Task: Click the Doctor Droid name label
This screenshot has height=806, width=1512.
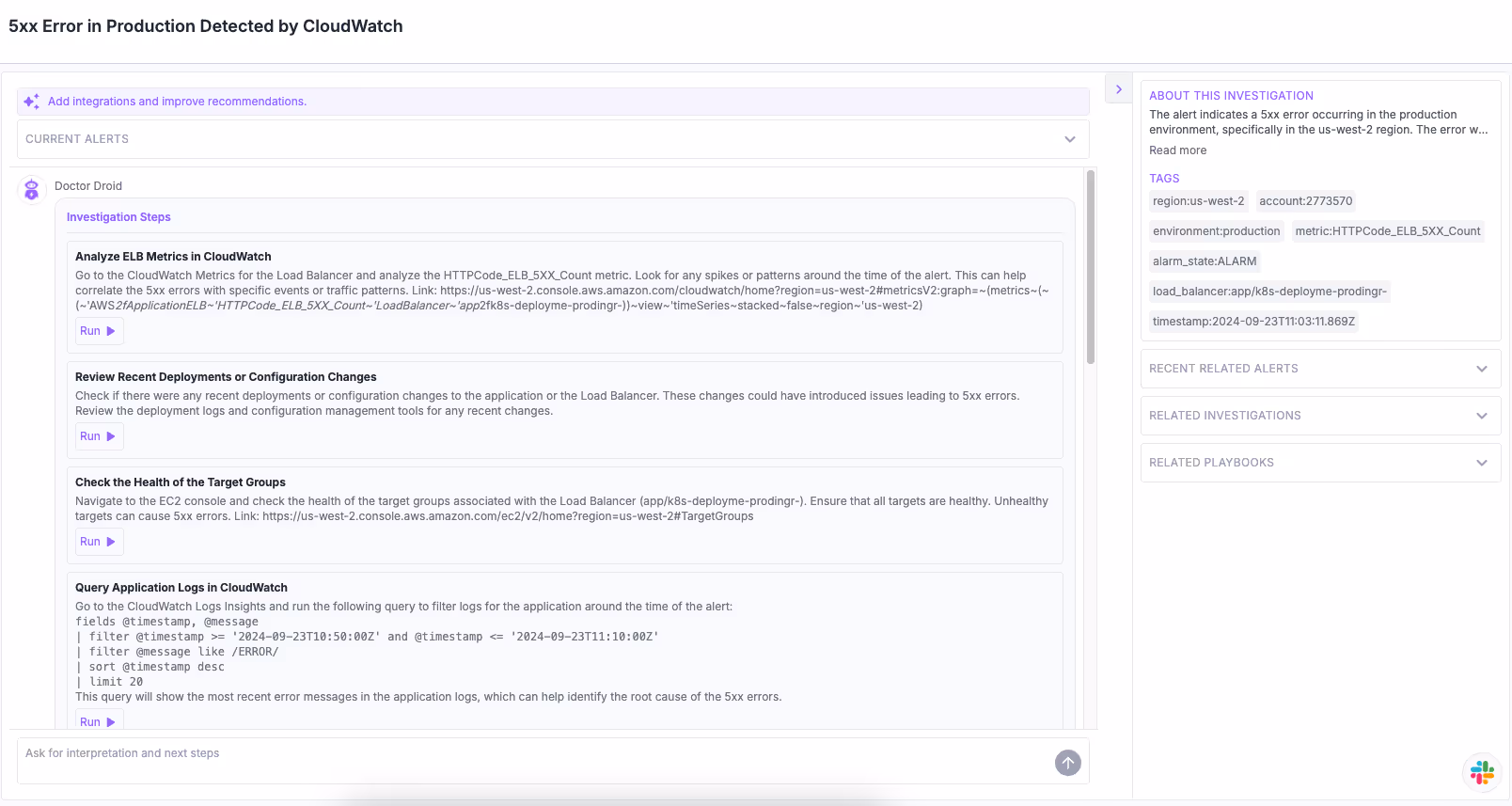Action: tap(88, 186)
